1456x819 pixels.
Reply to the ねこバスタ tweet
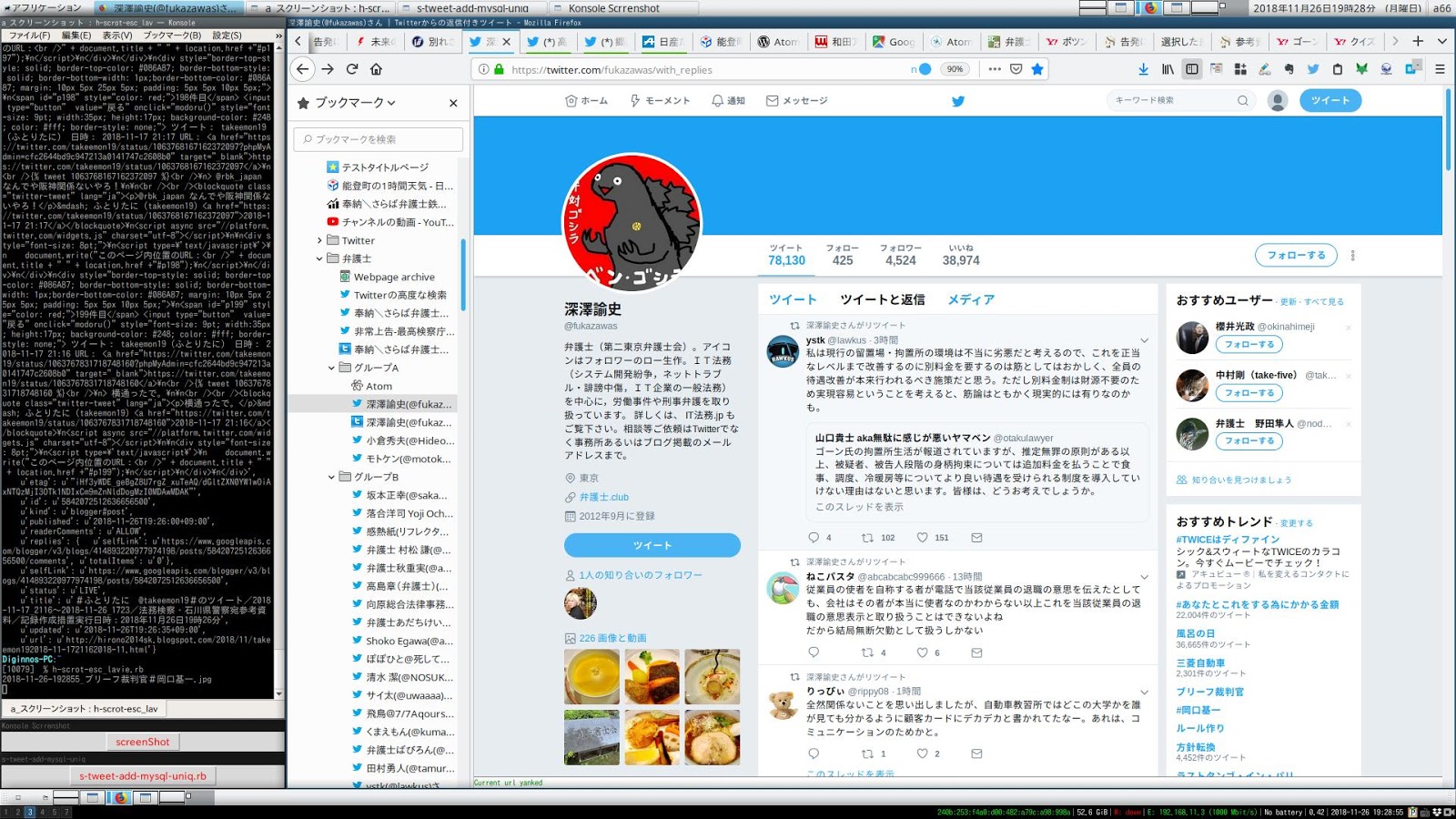pyautogui.click(x=814, y=652)
